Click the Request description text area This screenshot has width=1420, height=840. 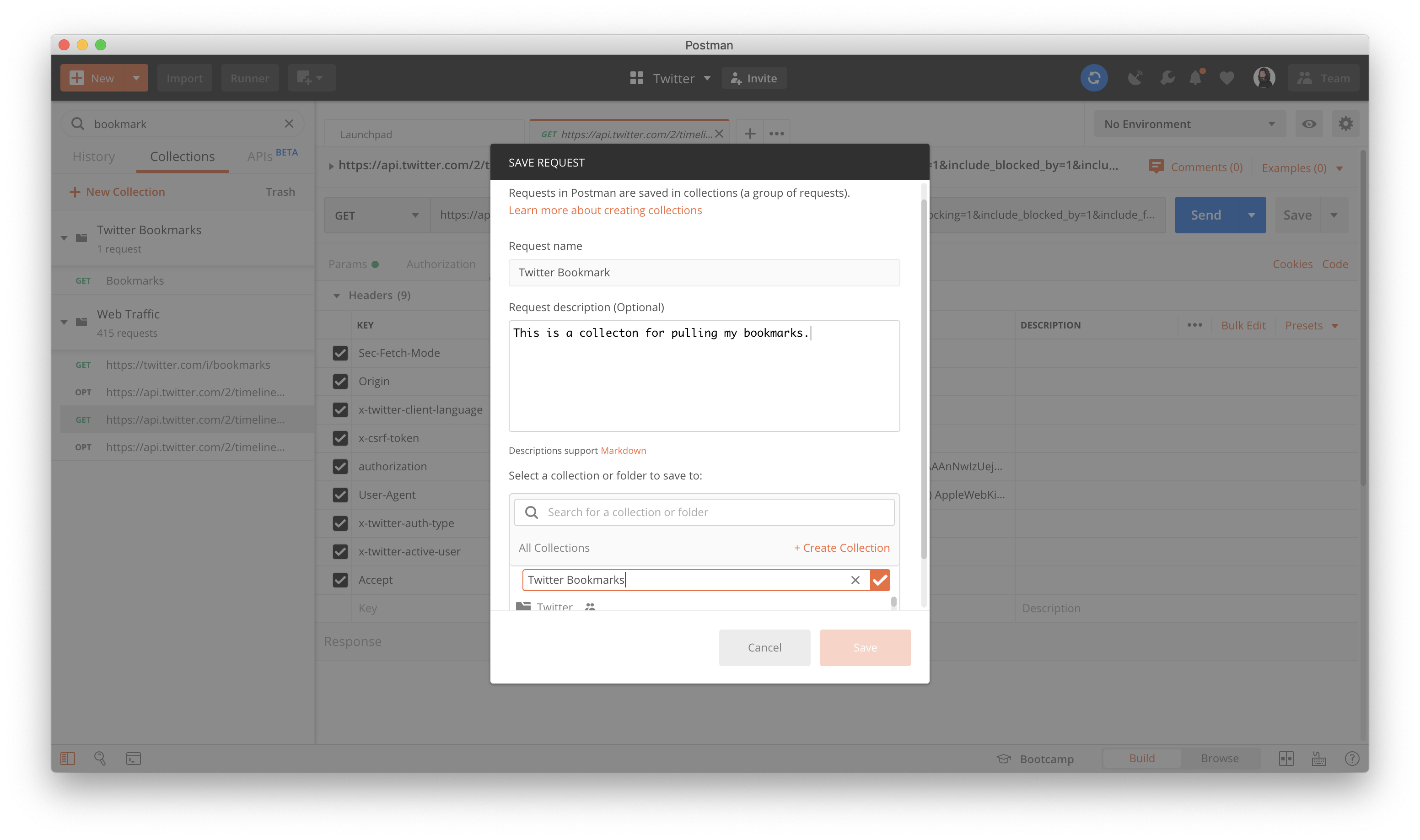tap(704, 376)
